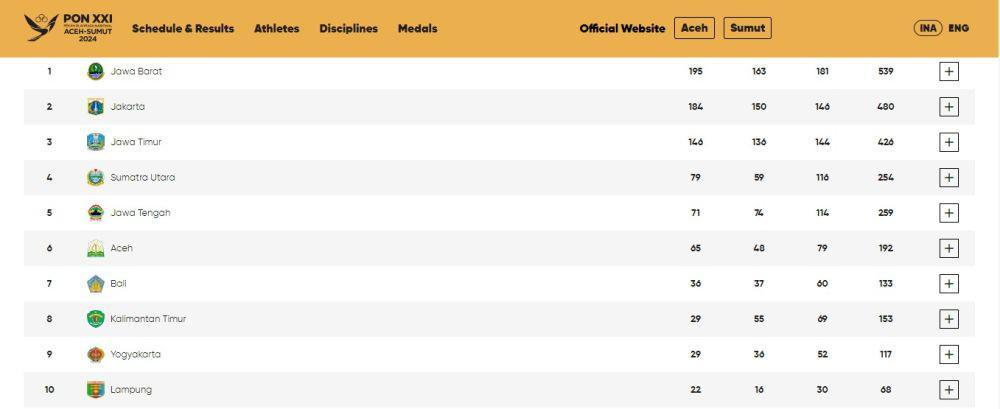1000x409 pixels.
Task: Click Sumatra Utara's total of 254
Action: click(885, 177)
